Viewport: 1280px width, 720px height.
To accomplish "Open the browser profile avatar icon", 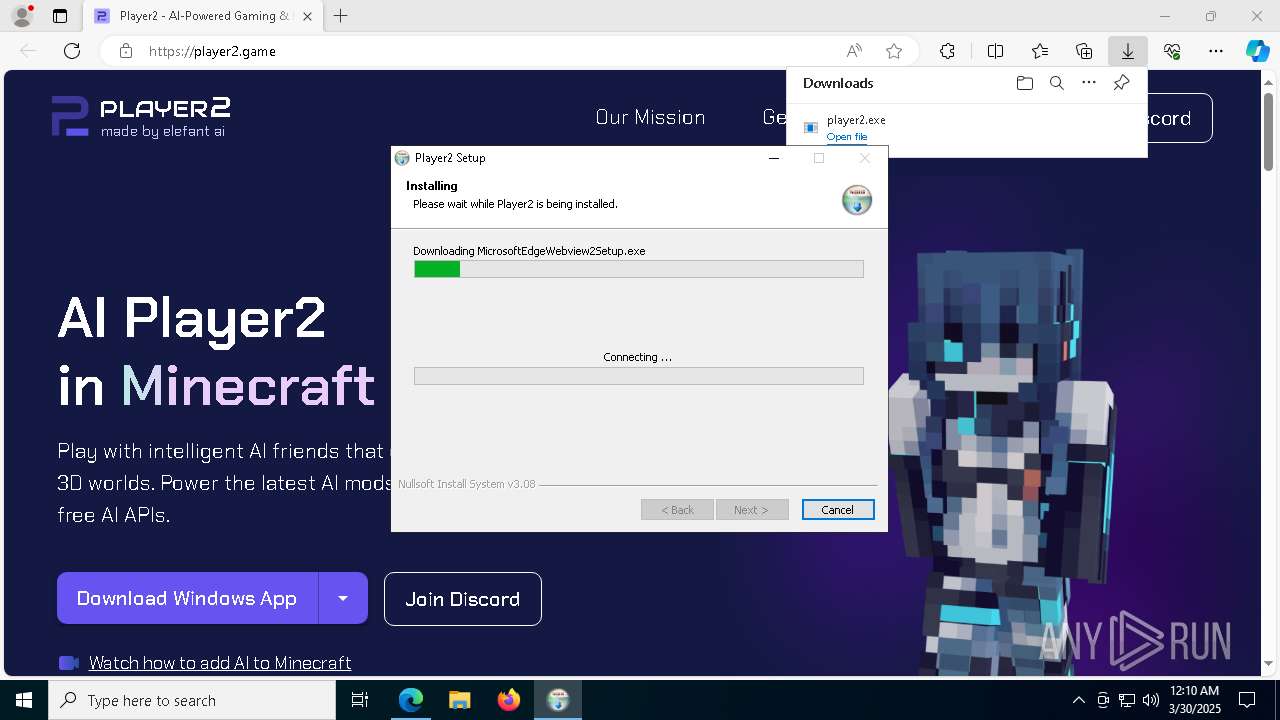I will [21, 16].
